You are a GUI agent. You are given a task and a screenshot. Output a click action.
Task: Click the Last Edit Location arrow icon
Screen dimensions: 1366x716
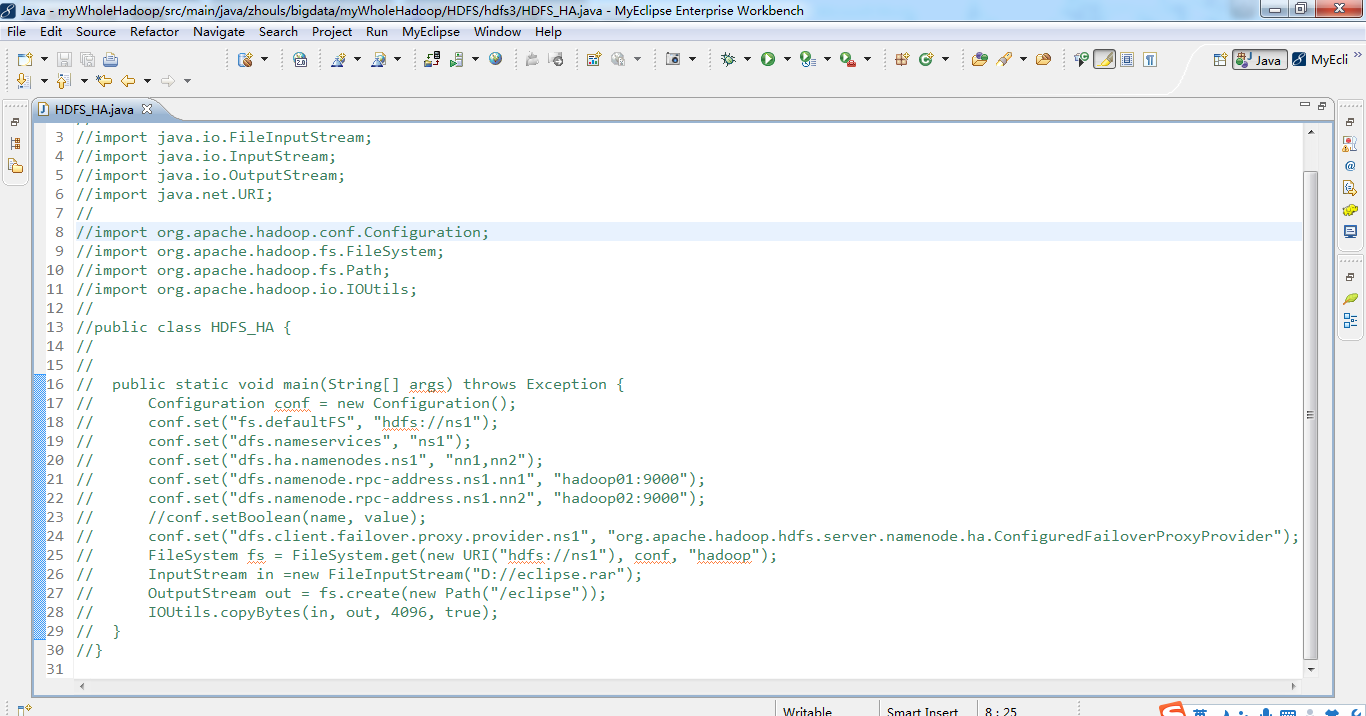pyautogui.click(x=104, y=81)
